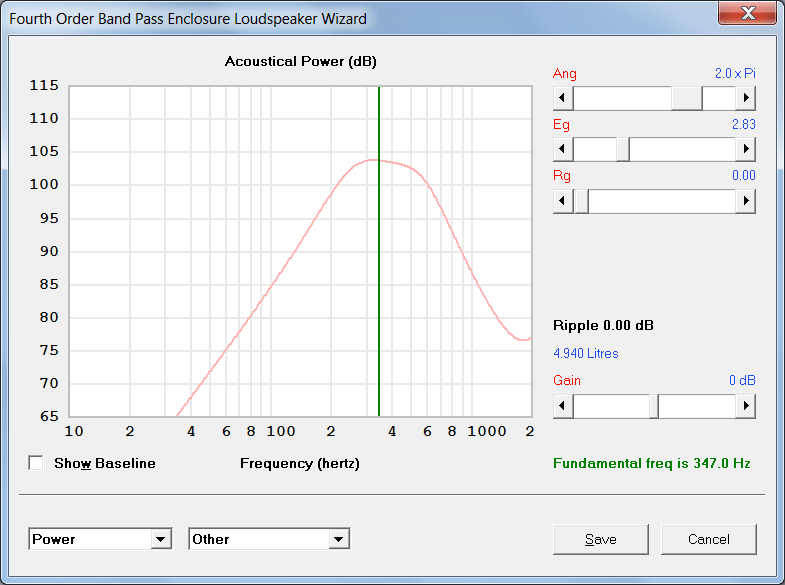Toggle the Show Baseline checkbox
785x585 pixels.
[36, 463]
